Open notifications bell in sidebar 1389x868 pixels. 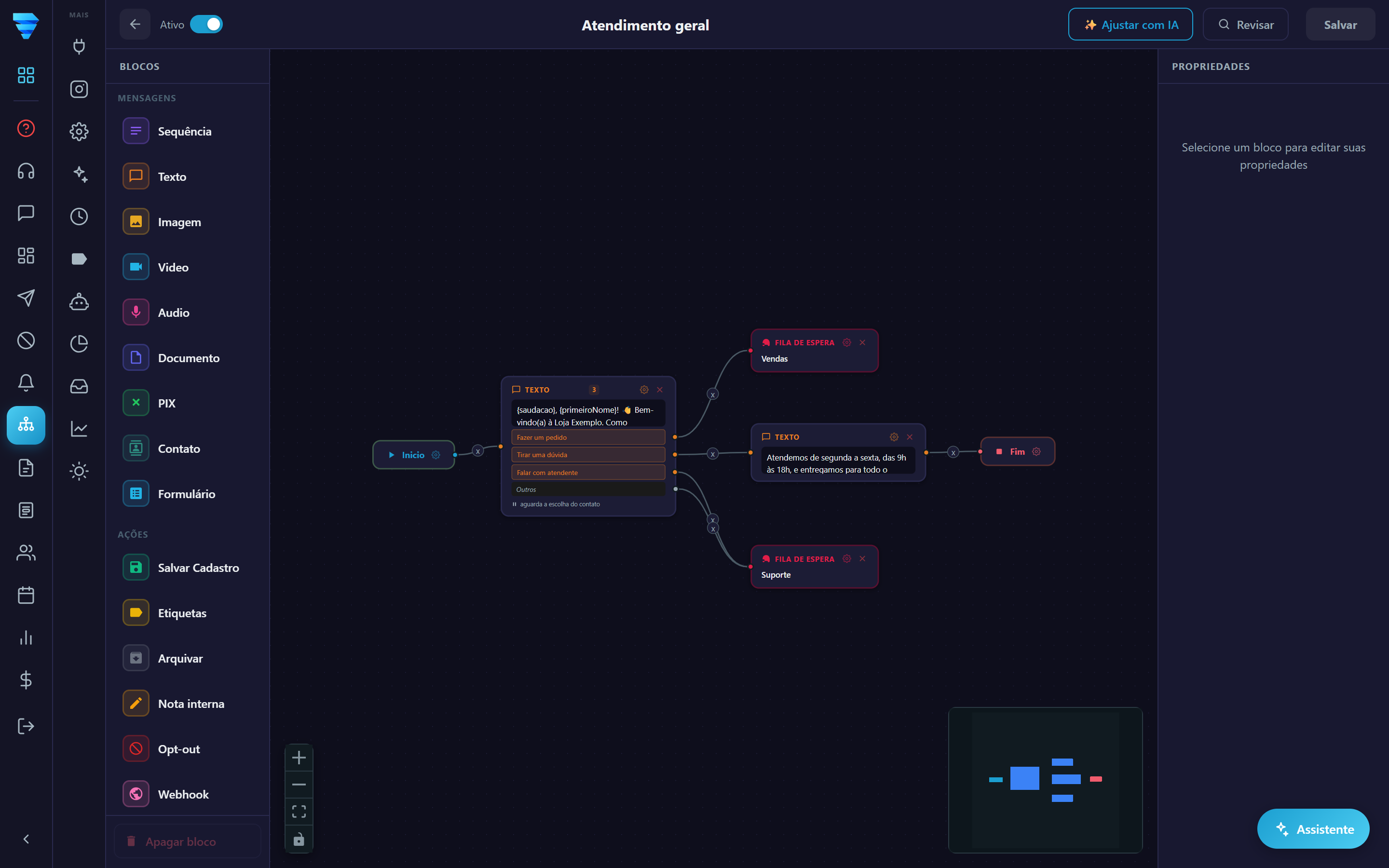26,382
